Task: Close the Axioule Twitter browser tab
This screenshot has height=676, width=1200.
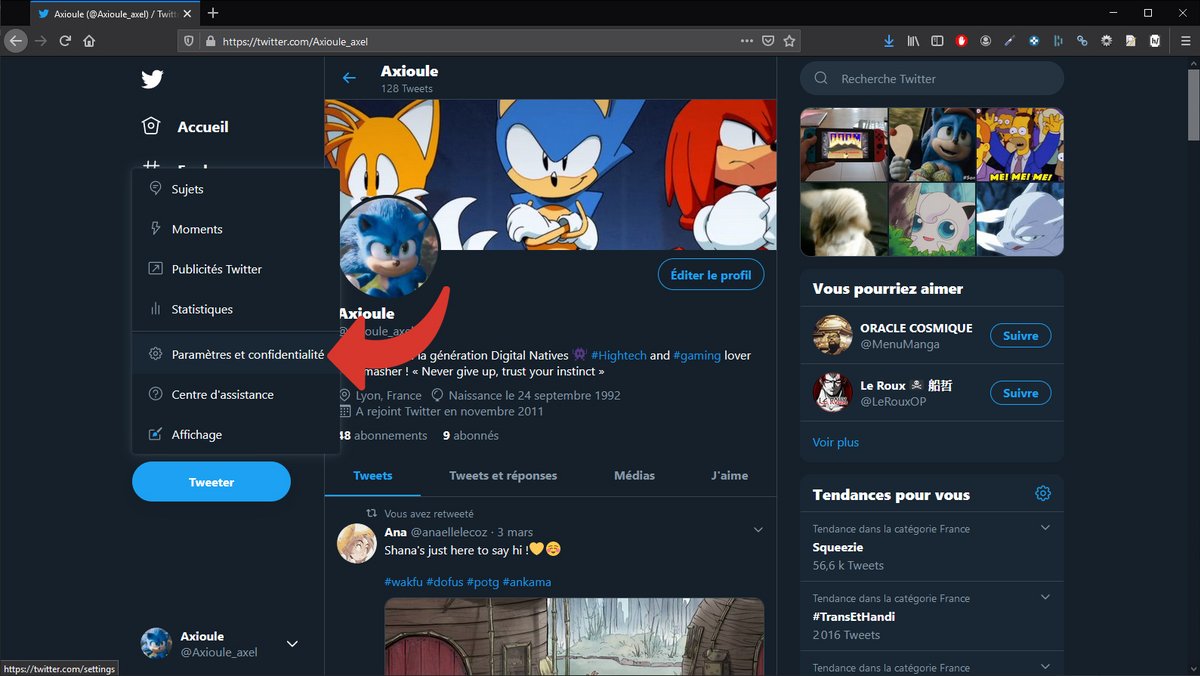Action: (x=187, y=13)
